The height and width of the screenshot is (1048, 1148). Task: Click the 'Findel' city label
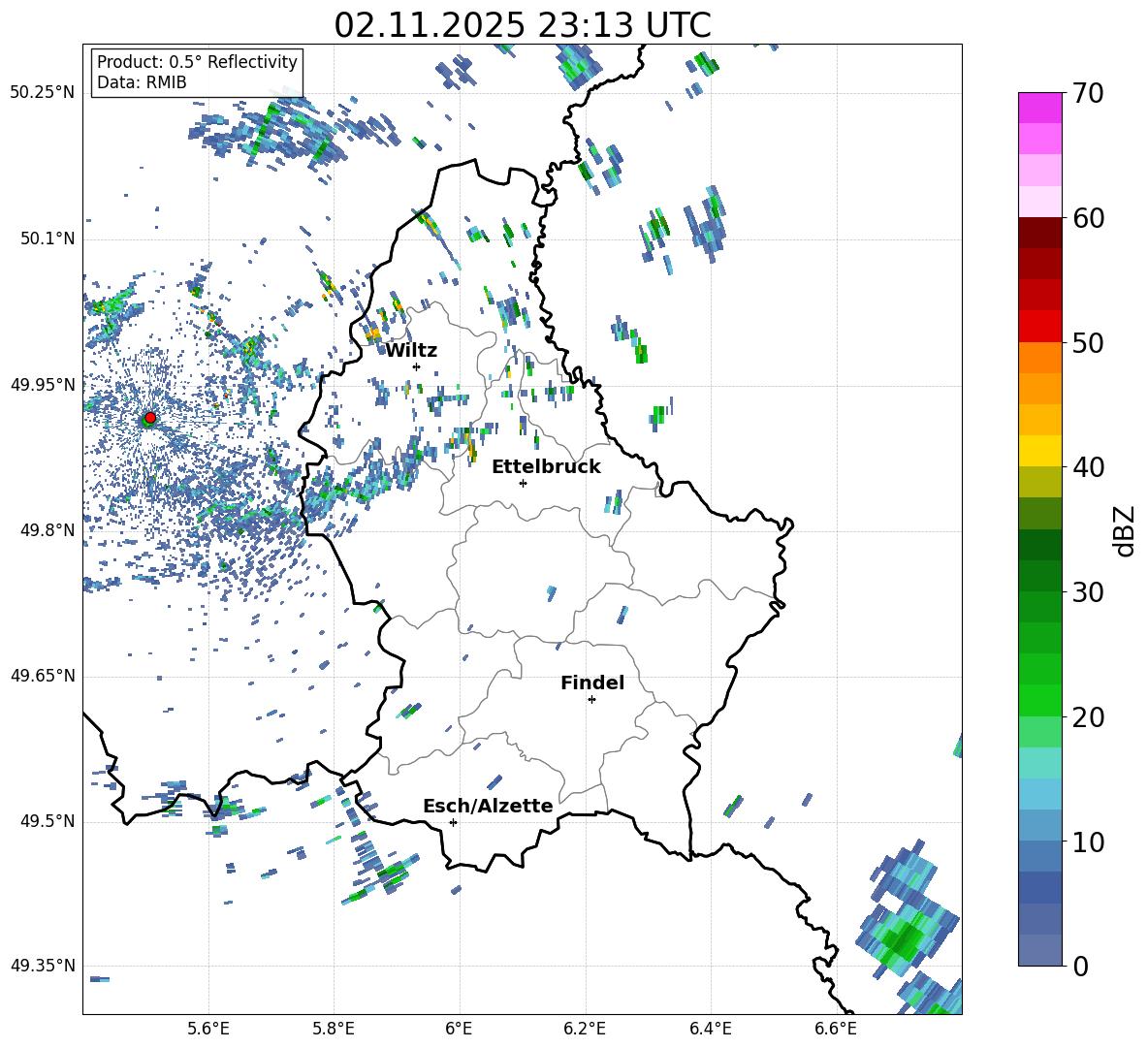click(592, 683)
